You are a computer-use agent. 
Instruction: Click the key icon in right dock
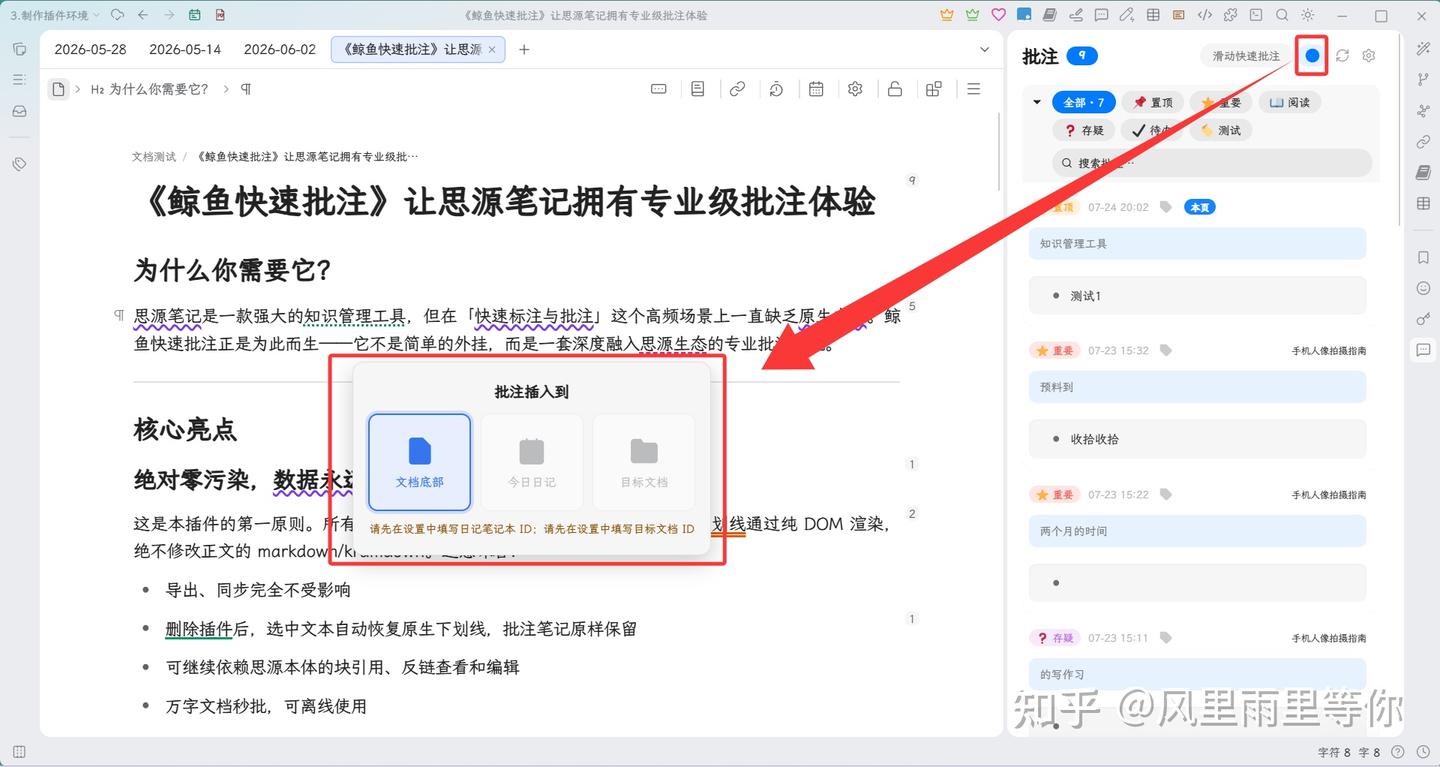coord(1424,319)
